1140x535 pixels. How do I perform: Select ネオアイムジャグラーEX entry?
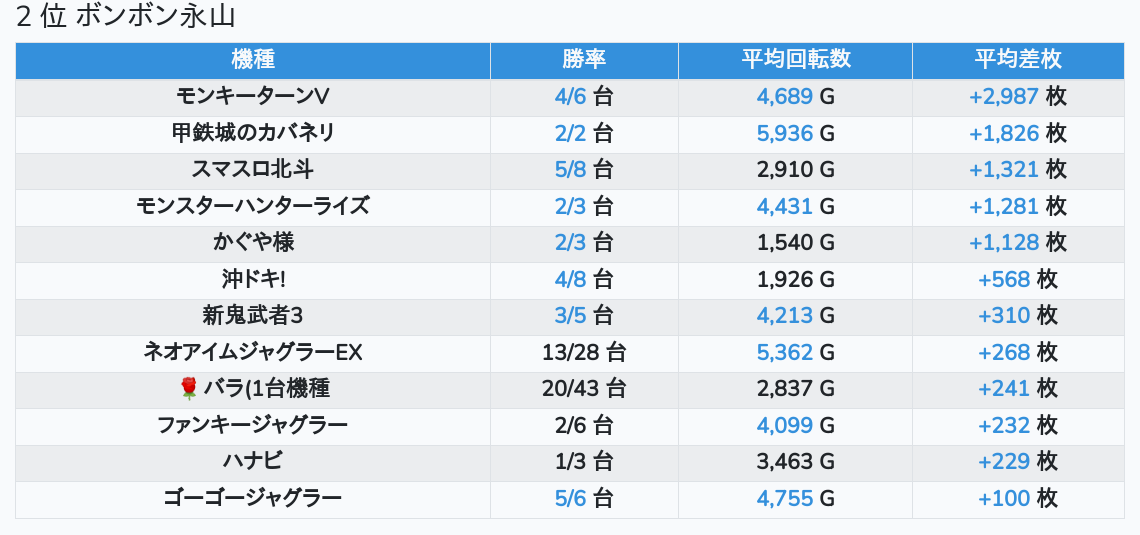click(253, 352)
